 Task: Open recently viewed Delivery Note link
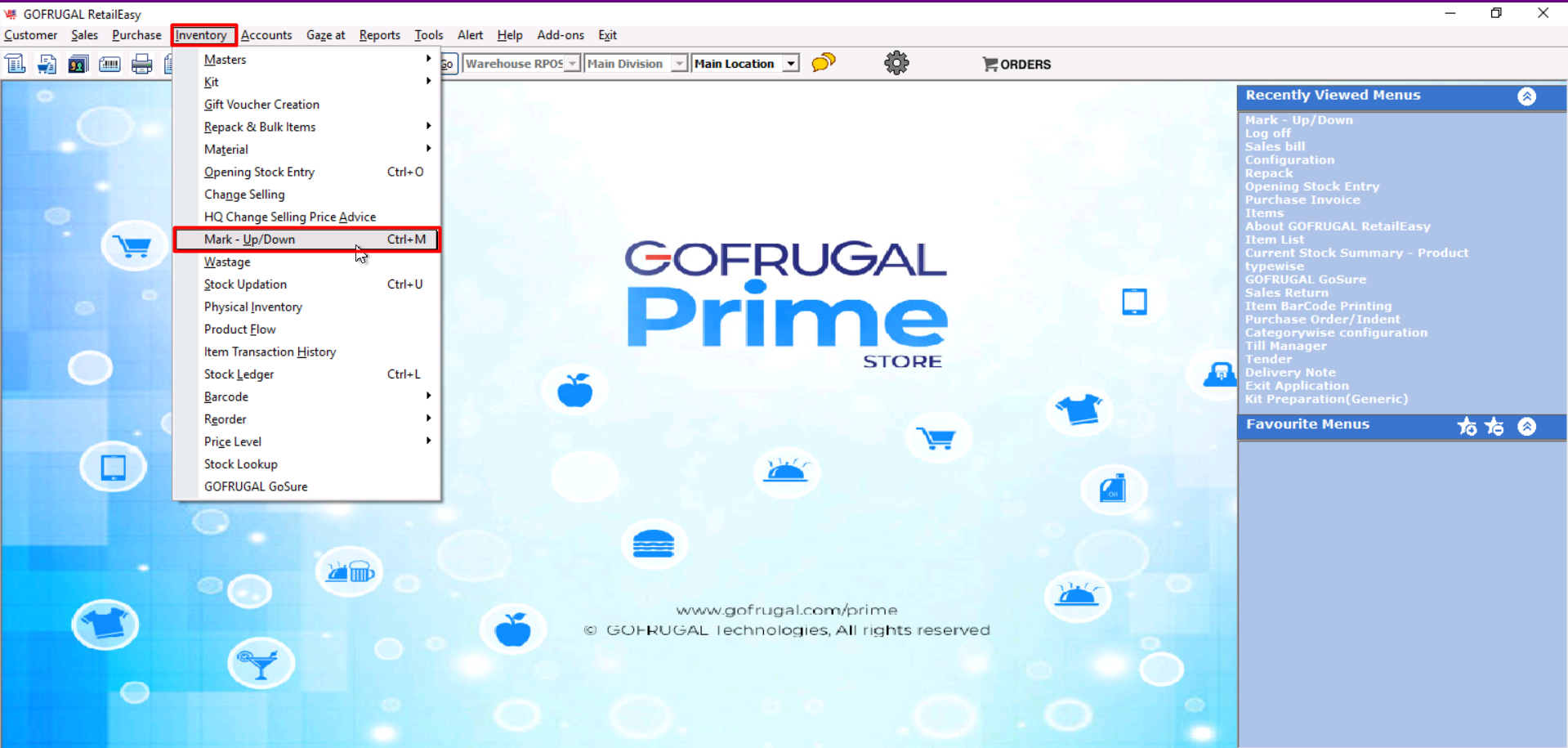pyautogui.click(x=1290, y=372)
